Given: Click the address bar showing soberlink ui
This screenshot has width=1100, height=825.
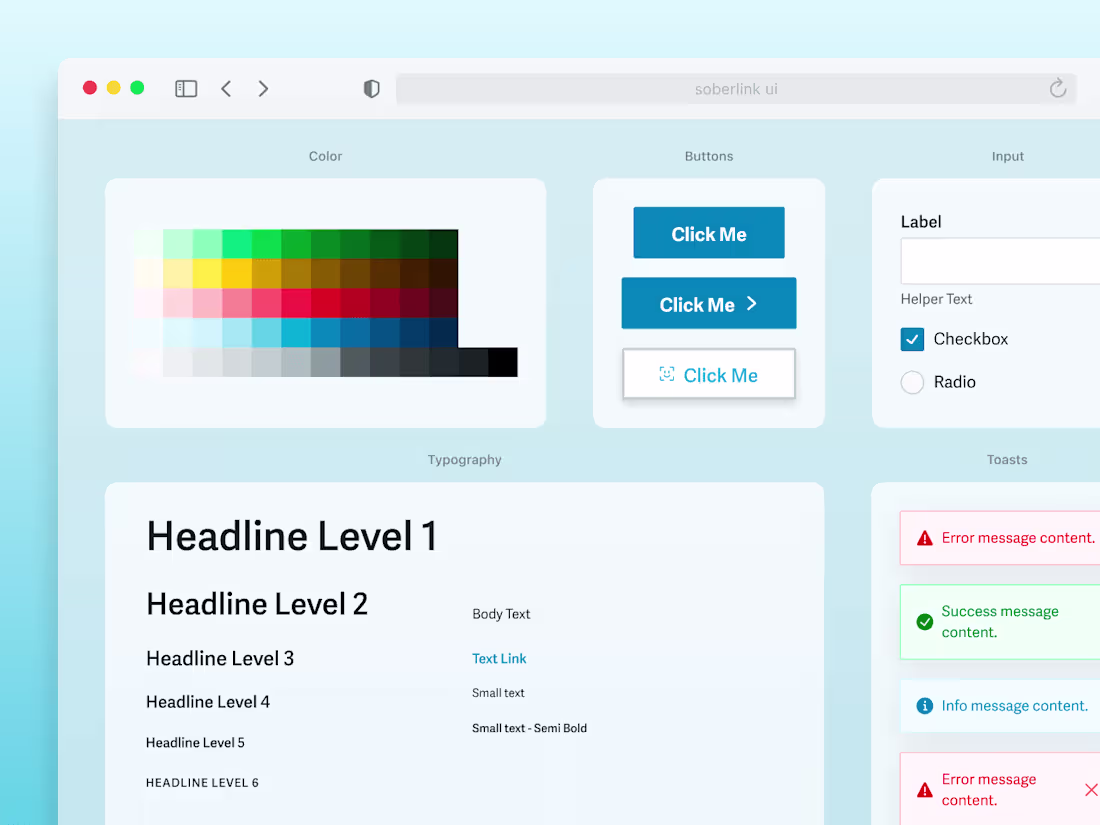Looking at the screenshot, I should 736,89.
